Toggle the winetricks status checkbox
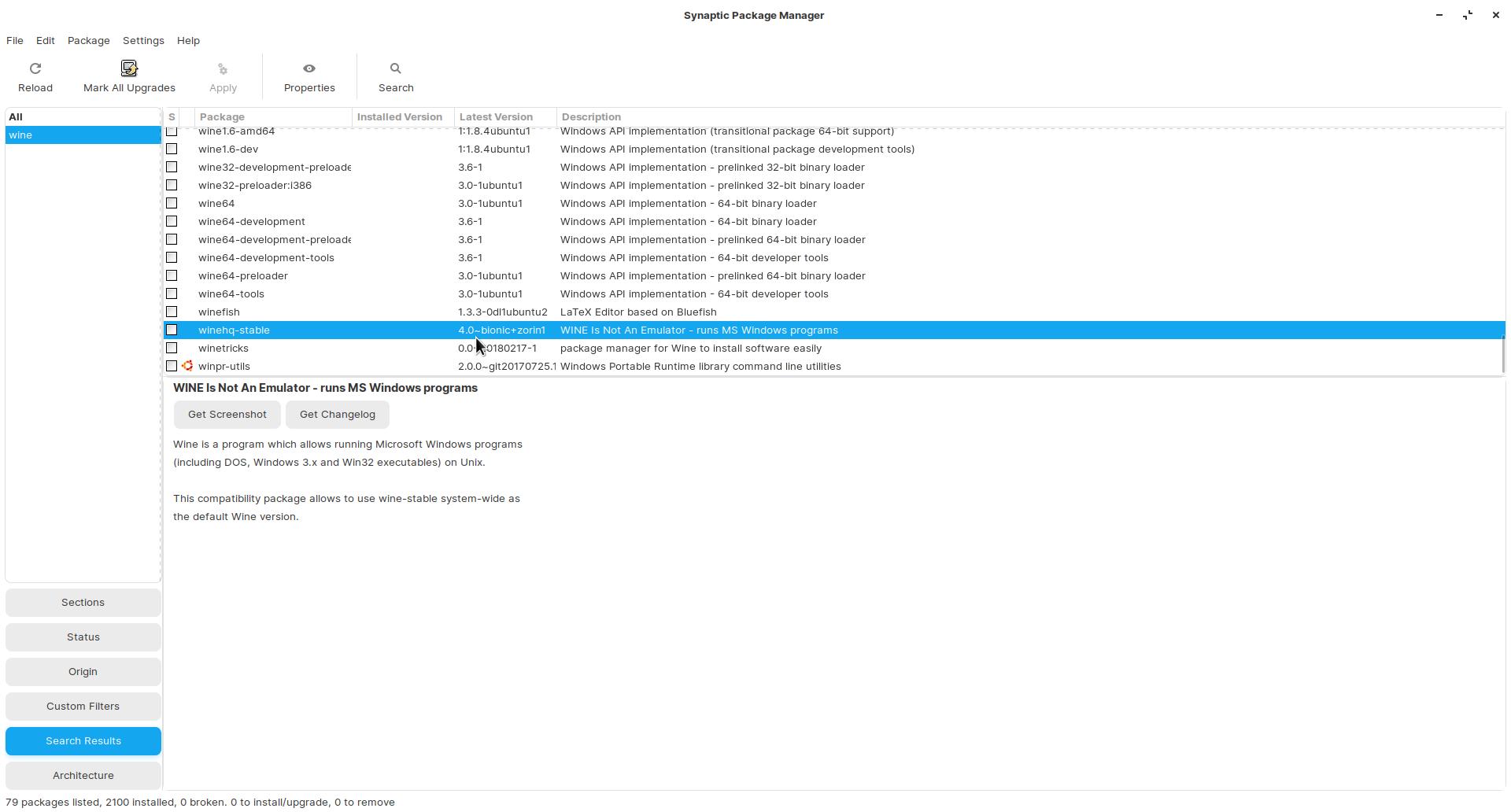Screen dimensions: 1511x812 [172, 348]
